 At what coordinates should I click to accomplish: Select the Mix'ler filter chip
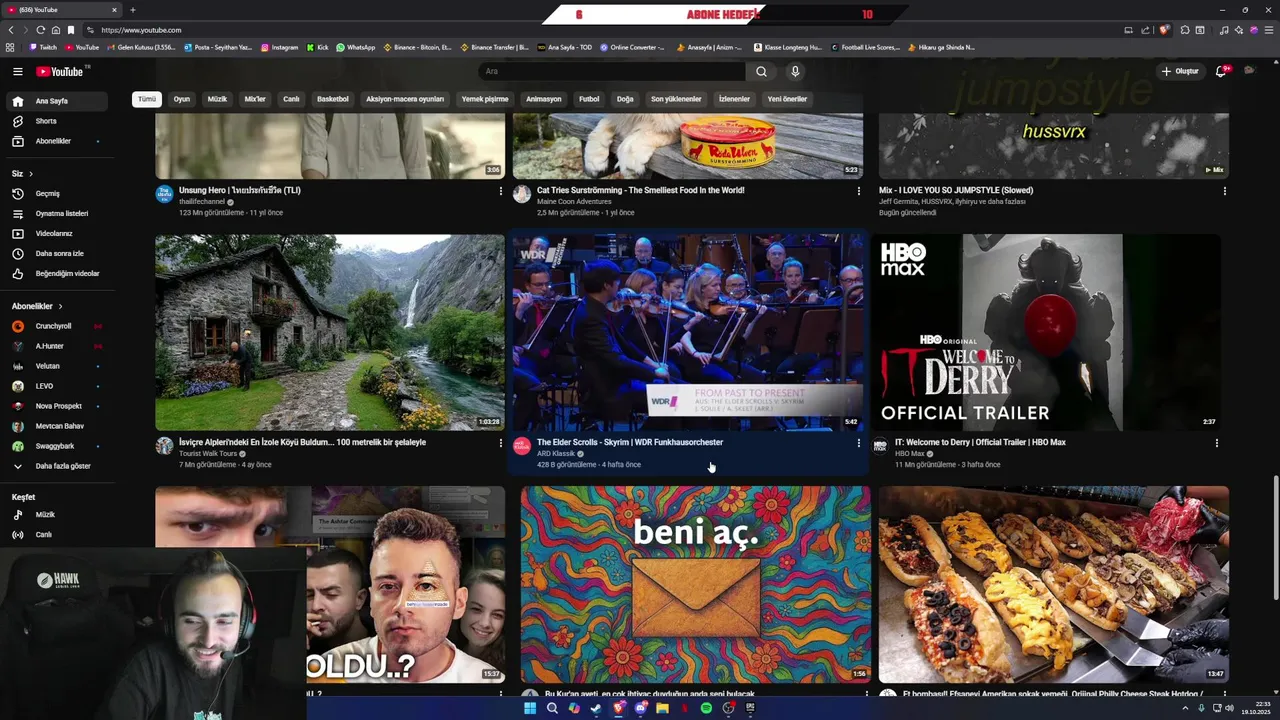point(255,99)
